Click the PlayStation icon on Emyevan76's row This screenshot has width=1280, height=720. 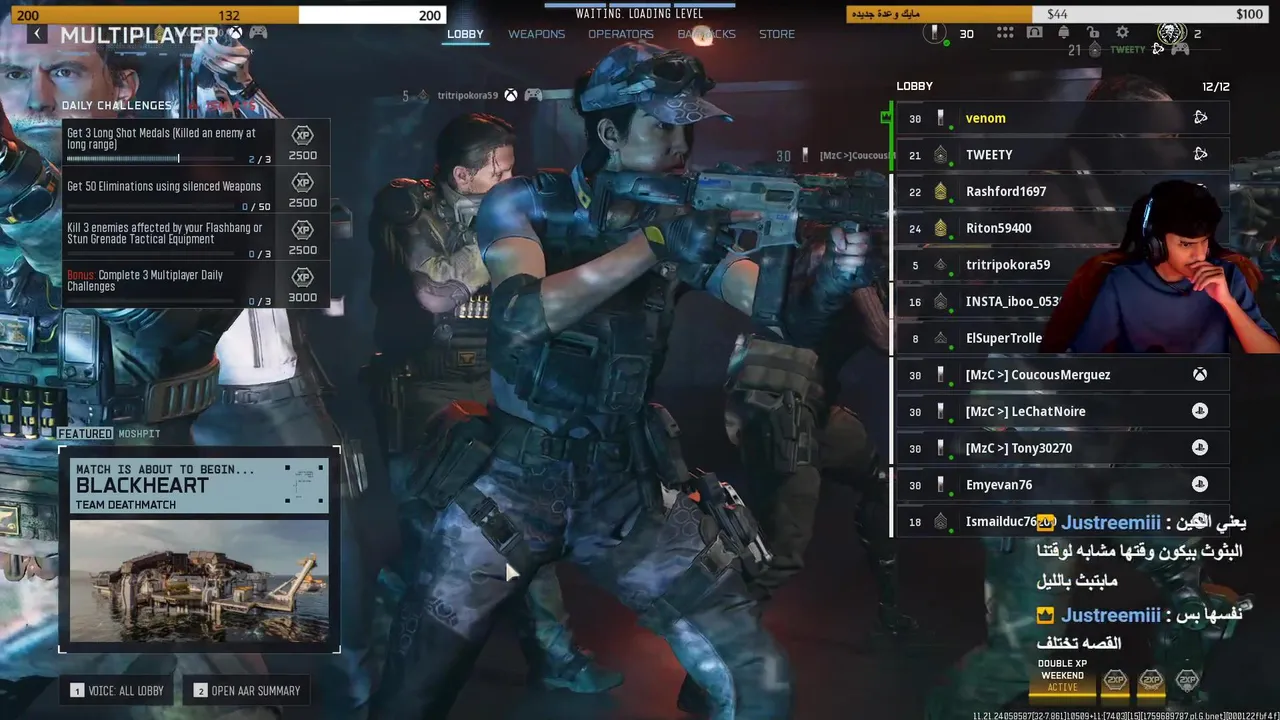[x=1200, y=484]
